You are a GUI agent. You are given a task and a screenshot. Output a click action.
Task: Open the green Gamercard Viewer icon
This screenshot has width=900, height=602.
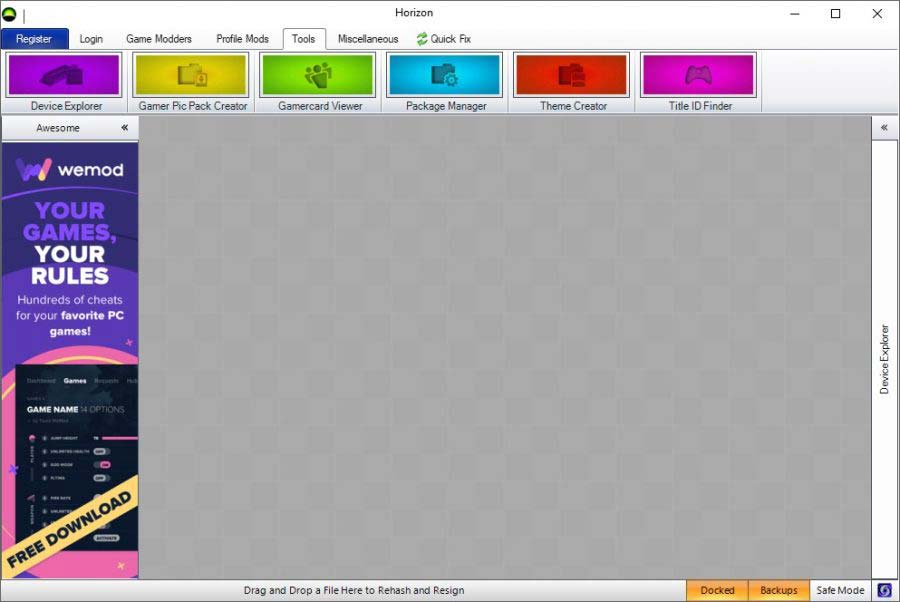(x=317, y=75)
